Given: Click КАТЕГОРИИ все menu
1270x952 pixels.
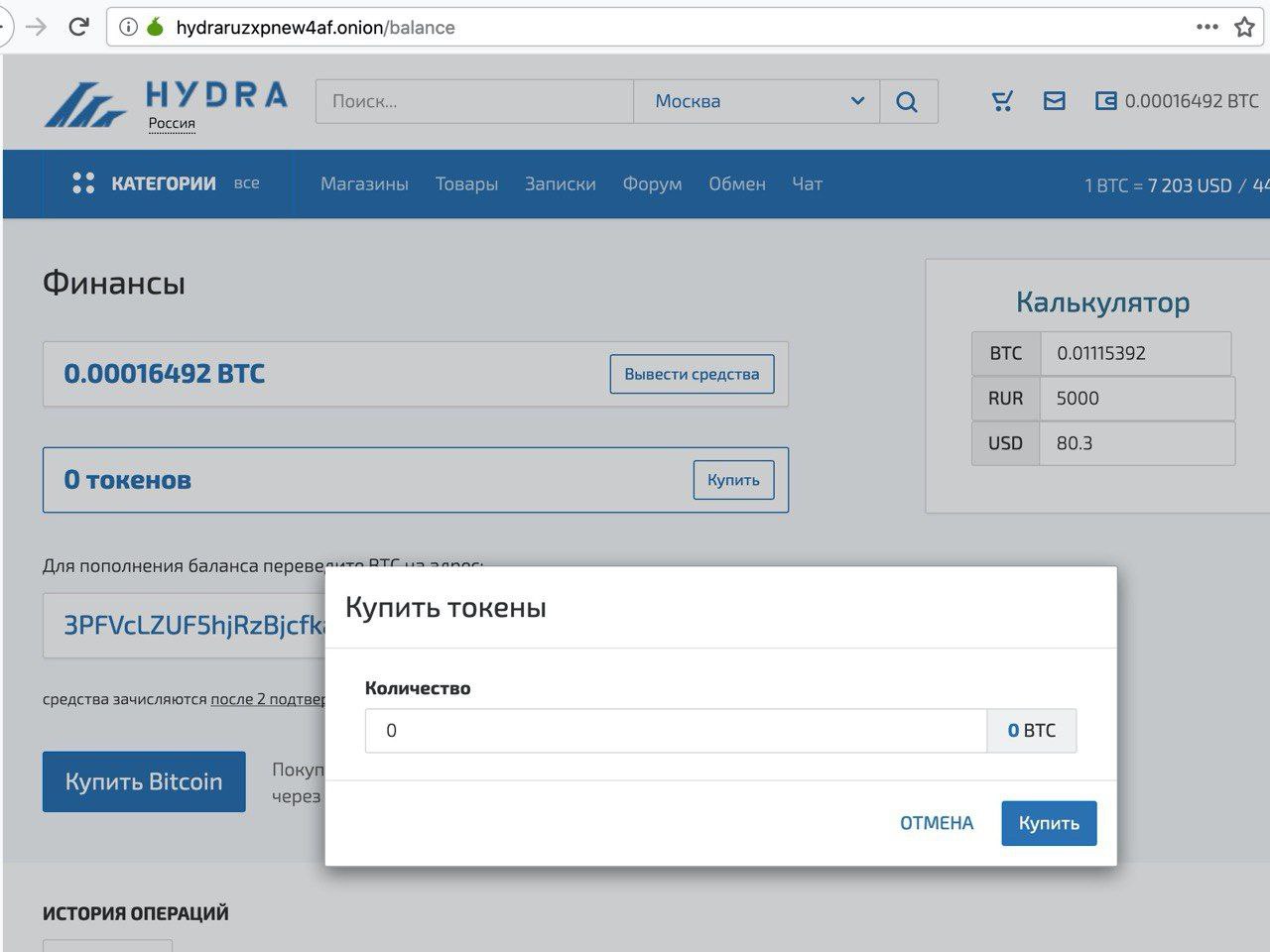Looking at the screenshot, I should pos(166,183).
